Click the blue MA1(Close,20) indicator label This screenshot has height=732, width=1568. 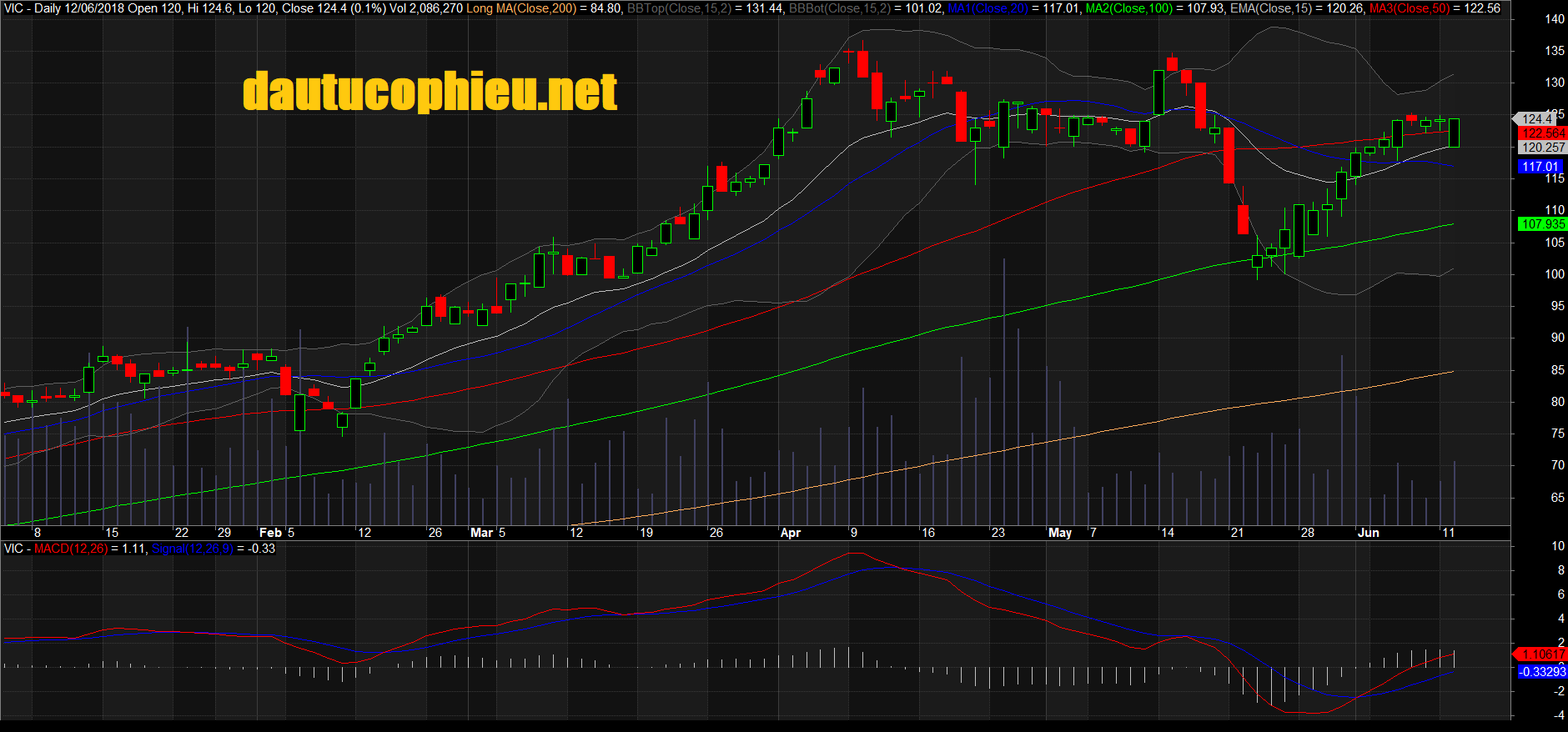(988, 8)
